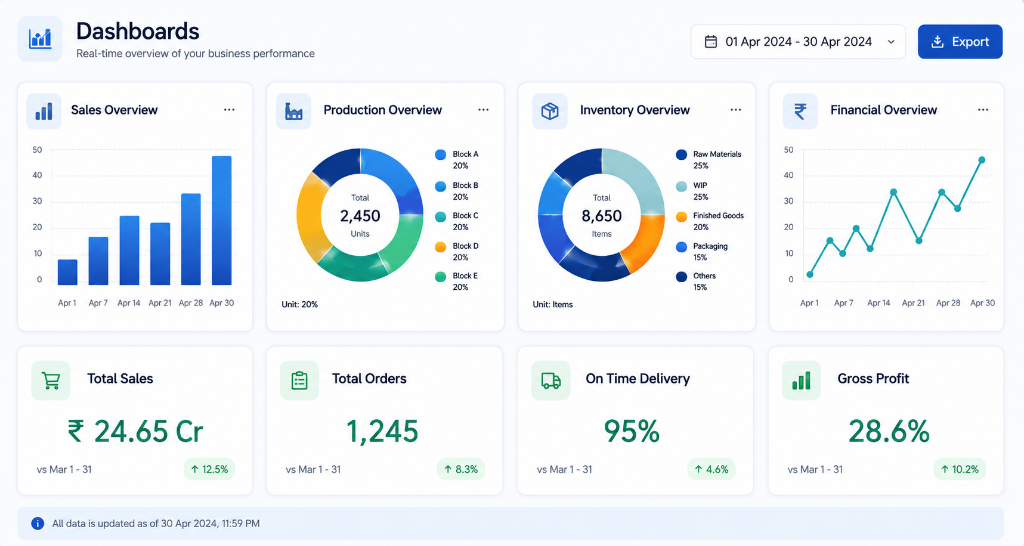Click the 4.6% growth badge on On Time Delivery

[711, 469]
